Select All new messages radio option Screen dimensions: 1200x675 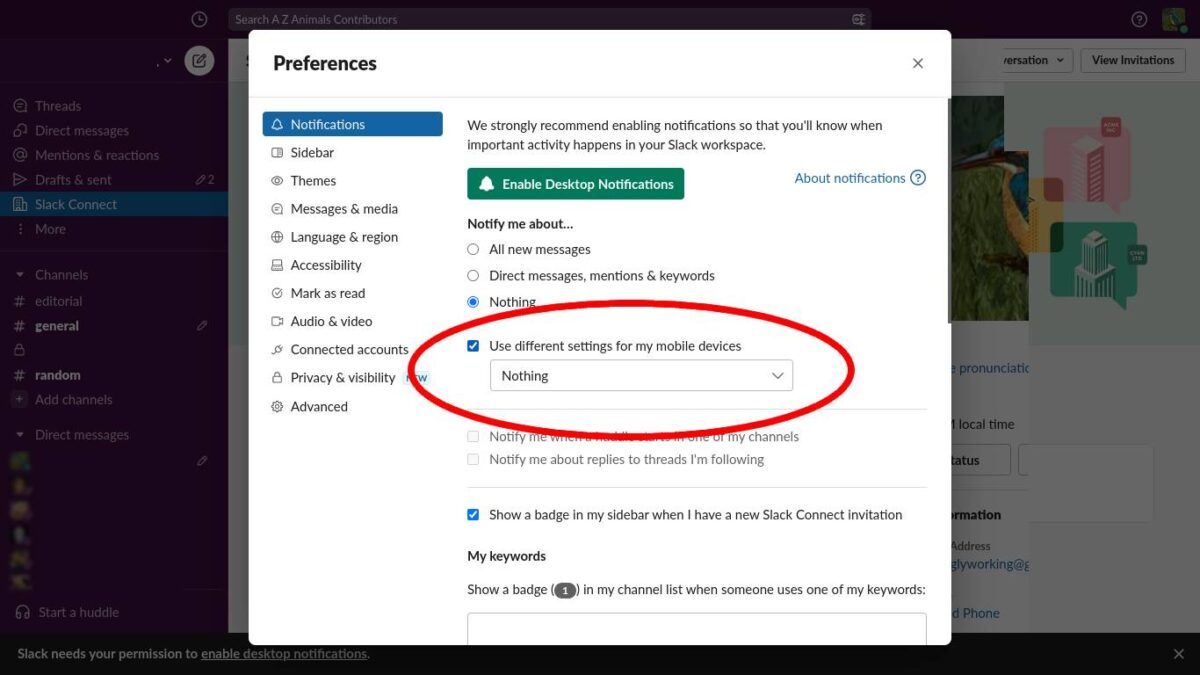[x=473, y=249]
